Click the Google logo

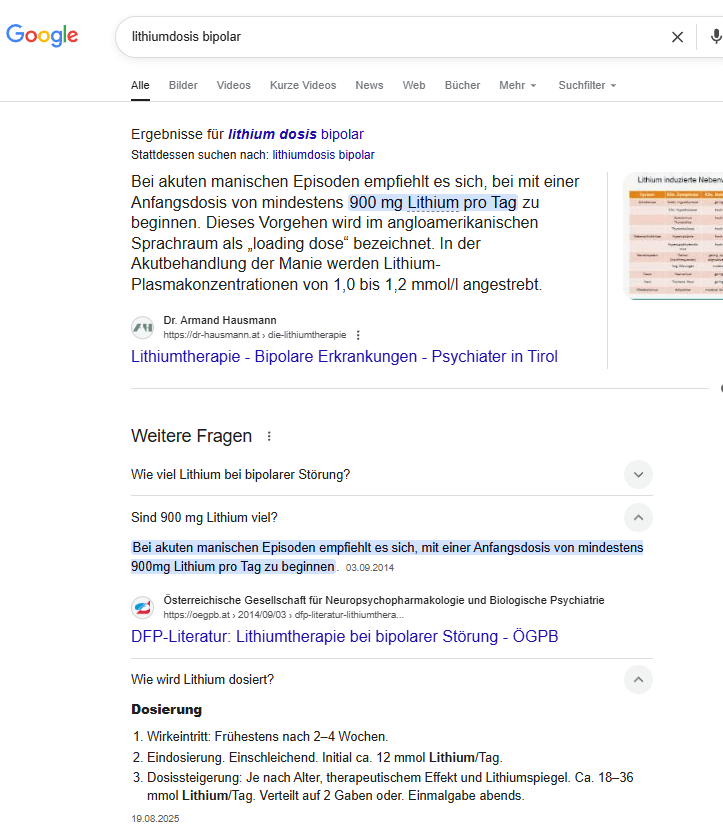(42, 36)
